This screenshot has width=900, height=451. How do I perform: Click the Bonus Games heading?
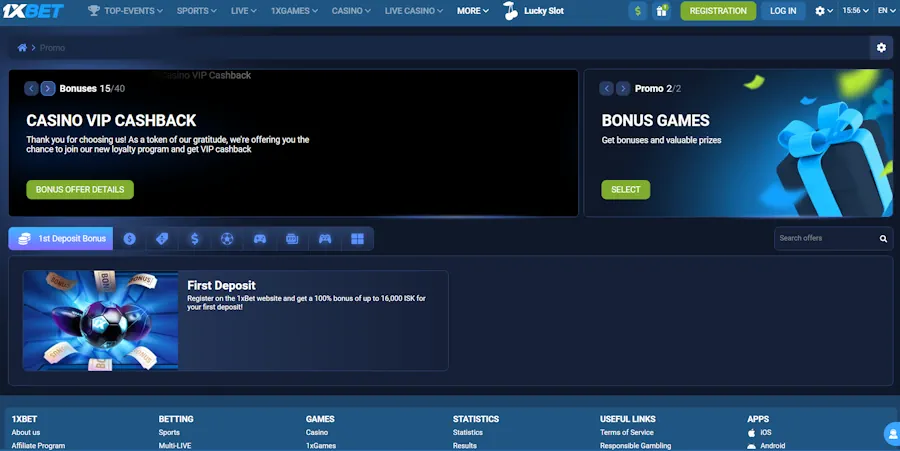(x=655, y=120)
